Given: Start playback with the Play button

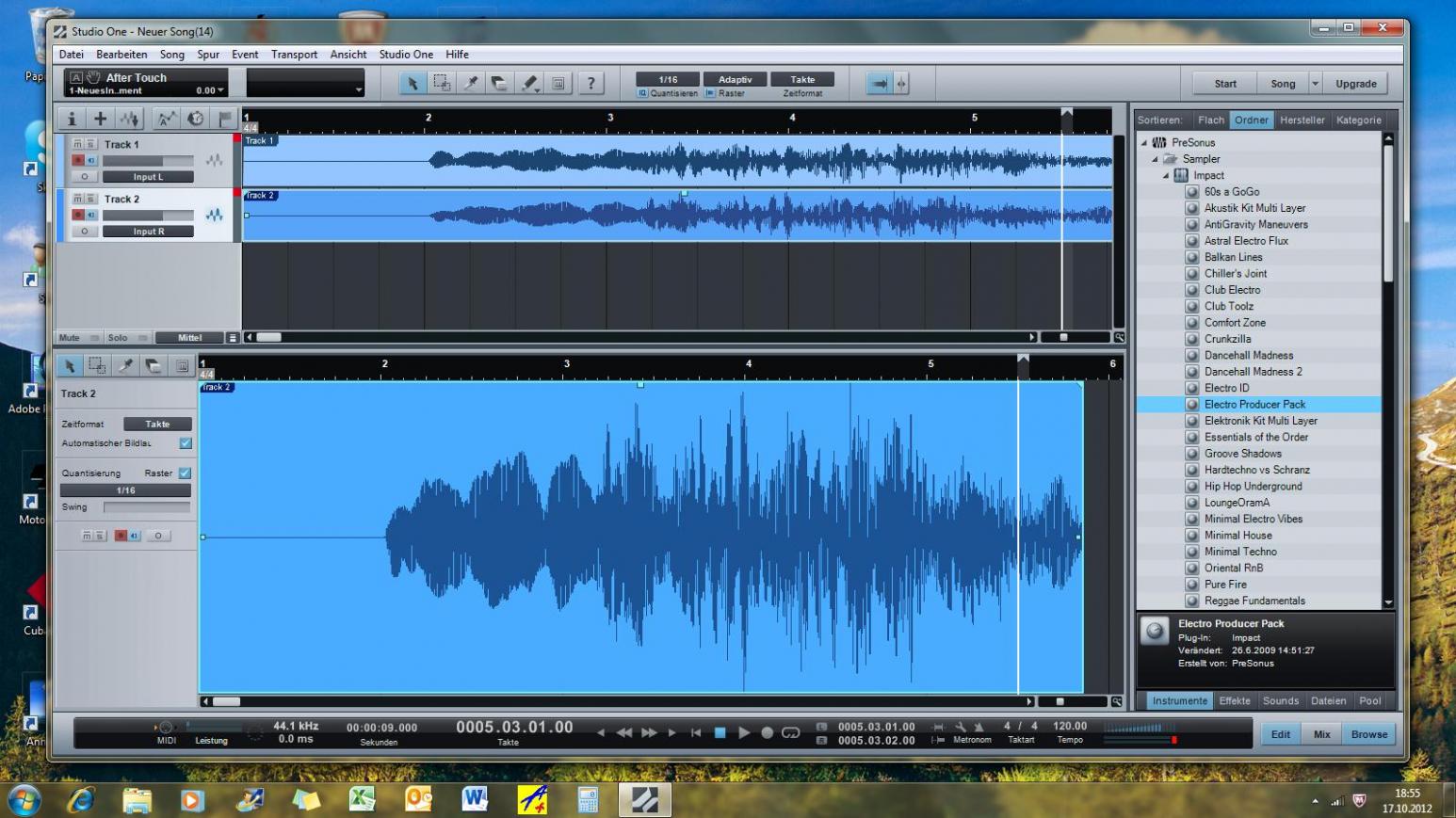Looking at the screenshot, I should point(744,732).
